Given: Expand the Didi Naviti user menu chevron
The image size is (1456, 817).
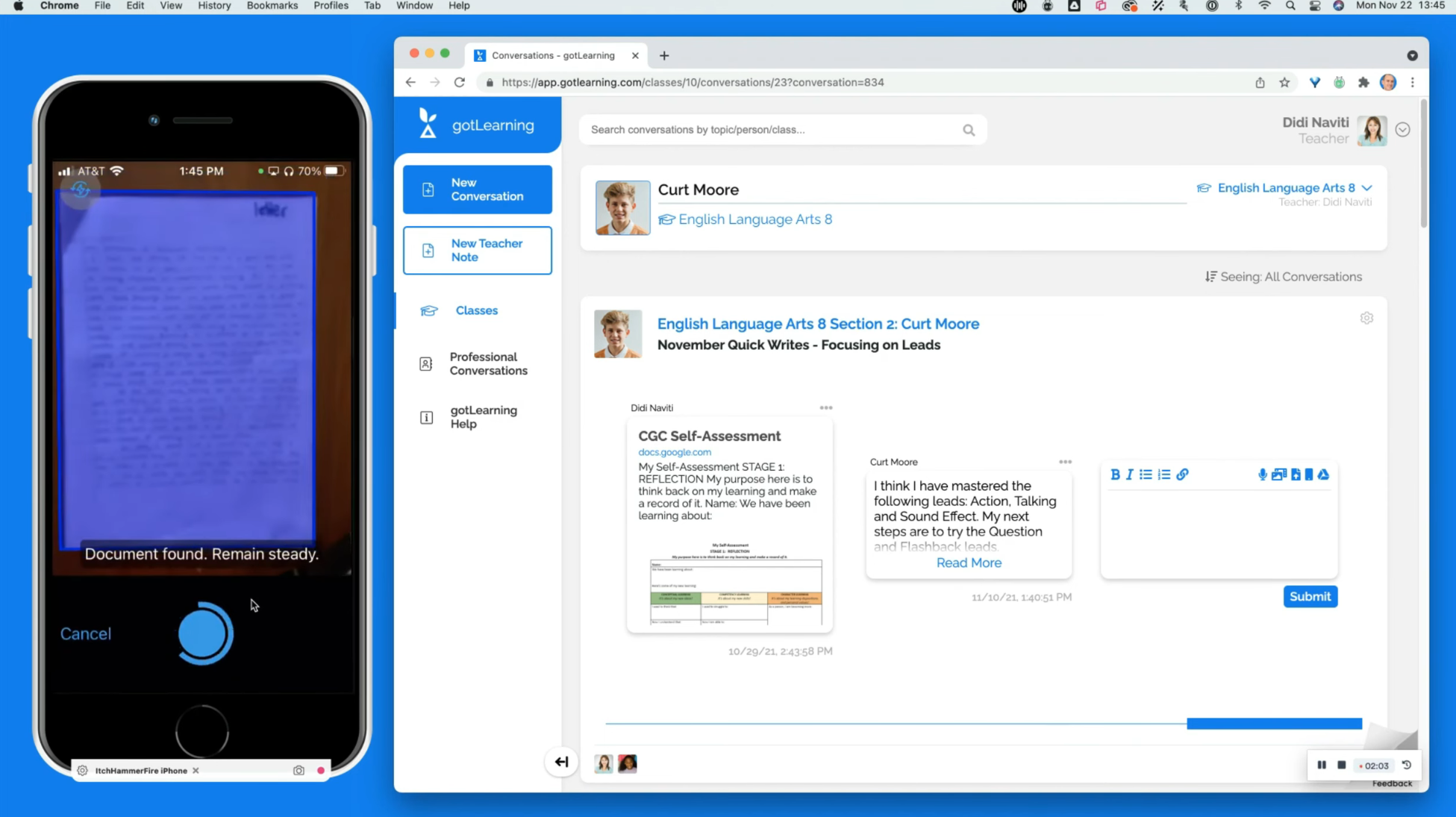Looking at the screenshot, I should pyautogui.click(x=1402, y=130).
